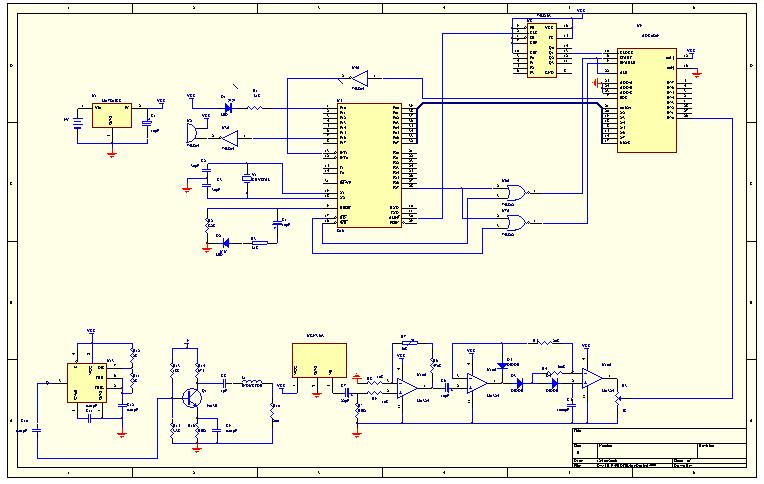Select the ground symbol on the ADC address pins
764x484 pixels.
(x=595, y=83)
